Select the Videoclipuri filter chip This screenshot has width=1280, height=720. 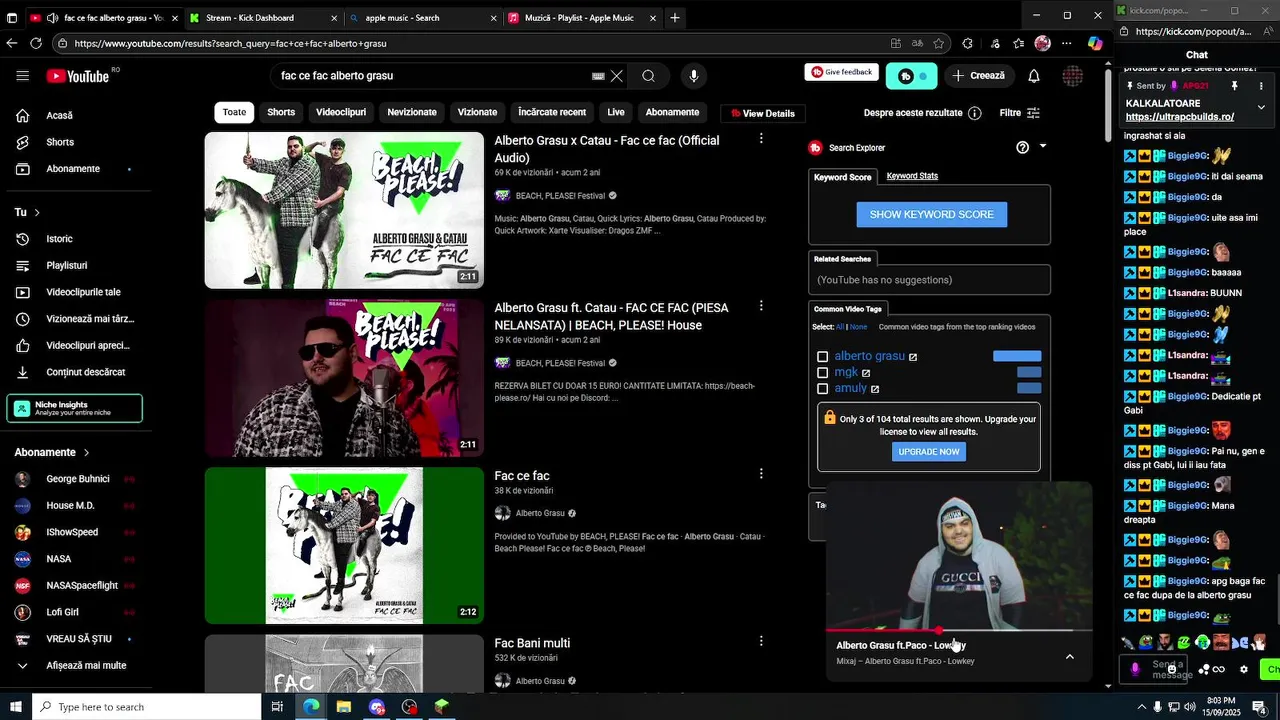click(x=341, y=112)
